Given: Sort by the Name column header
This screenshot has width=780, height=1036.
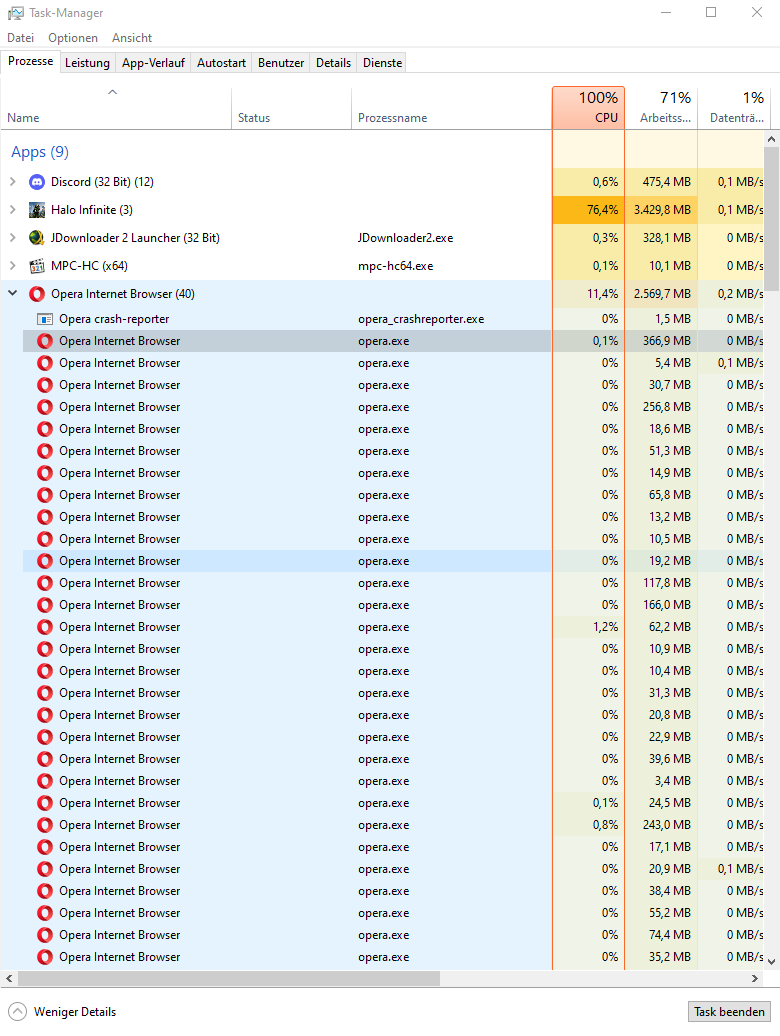Looking at the screenshot, I should point(116,108).
